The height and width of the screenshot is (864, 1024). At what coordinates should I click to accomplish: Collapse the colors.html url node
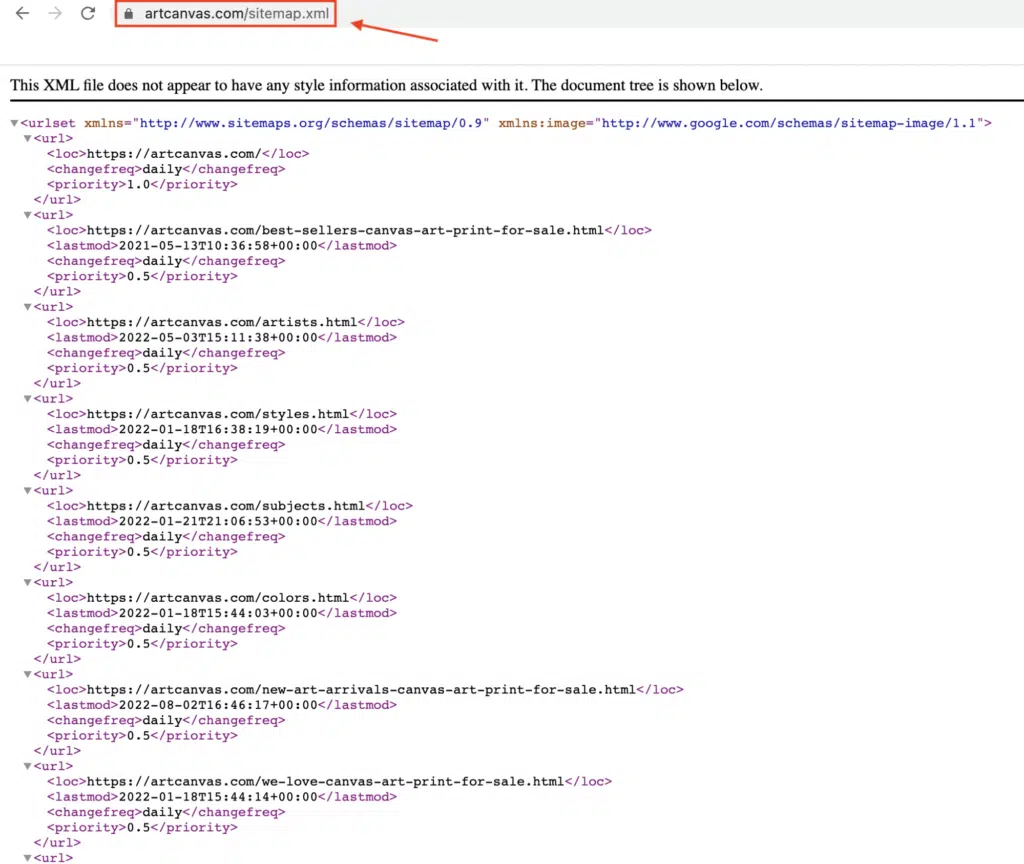click(x=27, y=582)
